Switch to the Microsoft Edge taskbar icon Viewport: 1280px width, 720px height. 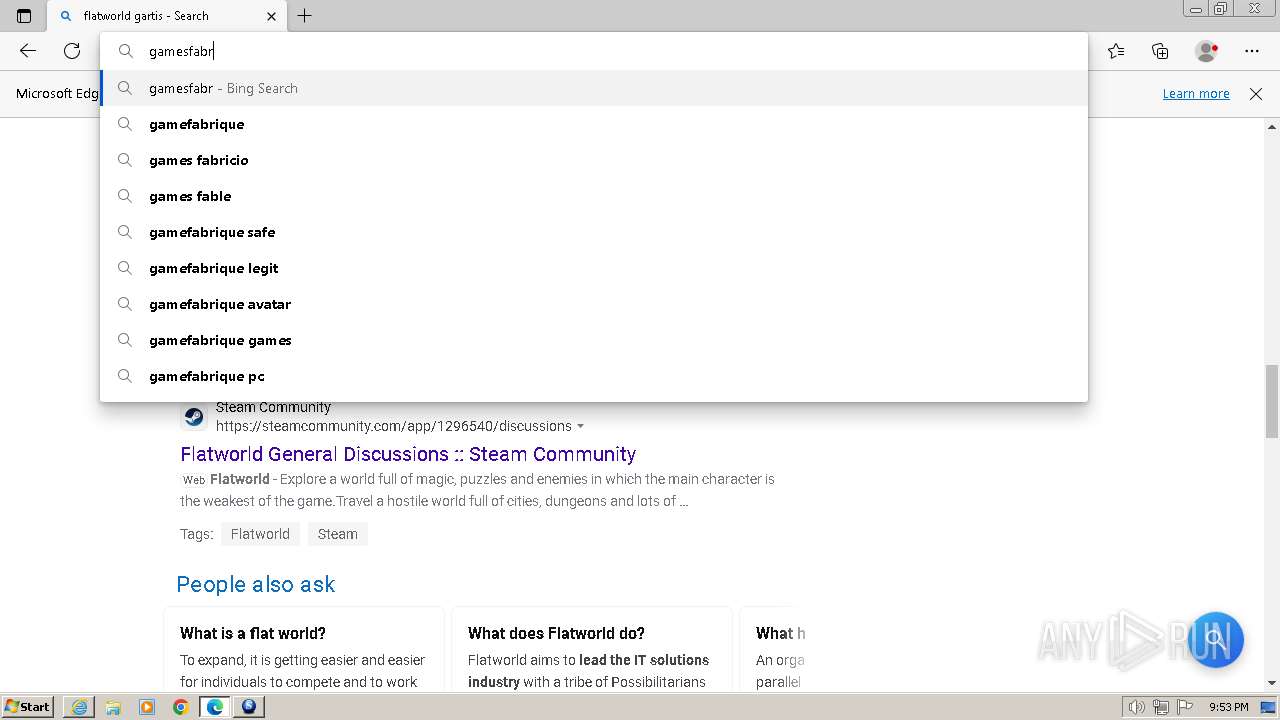tap(214, 707)
